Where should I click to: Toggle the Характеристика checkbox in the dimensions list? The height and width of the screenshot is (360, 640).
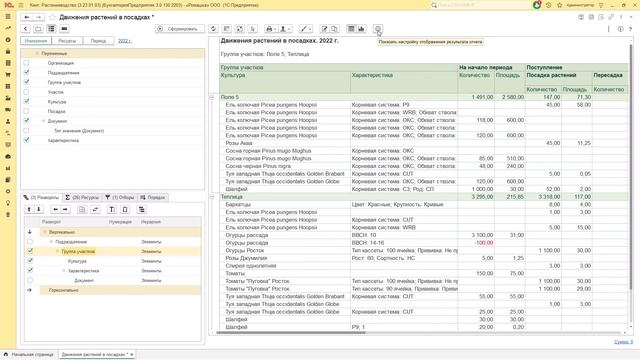(27, 140)
